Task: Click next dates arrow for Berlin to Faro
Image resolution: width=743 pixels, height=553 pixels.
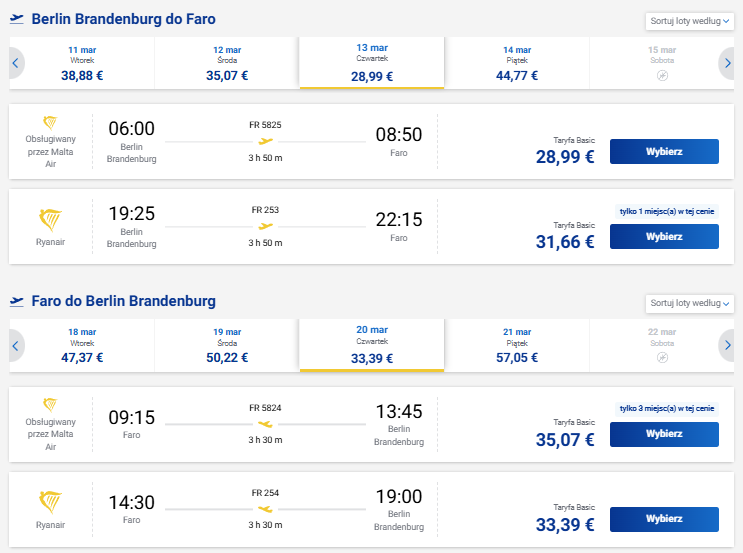Action: [727, 63]
